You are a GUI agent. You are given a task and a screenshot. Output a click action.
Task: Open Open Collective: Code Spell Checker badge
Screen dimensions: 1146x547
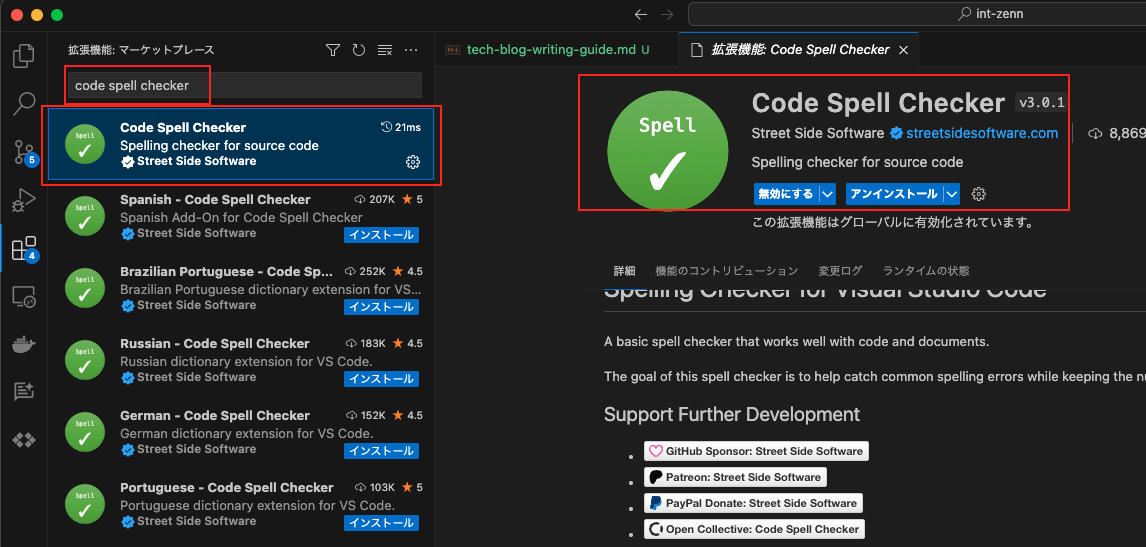754,529
